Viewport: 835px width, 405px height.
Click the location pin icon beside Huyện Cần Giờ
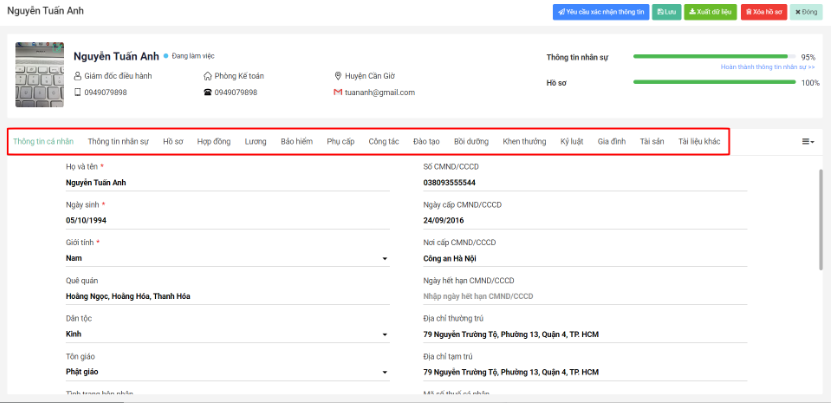click(x=338, y=76)
